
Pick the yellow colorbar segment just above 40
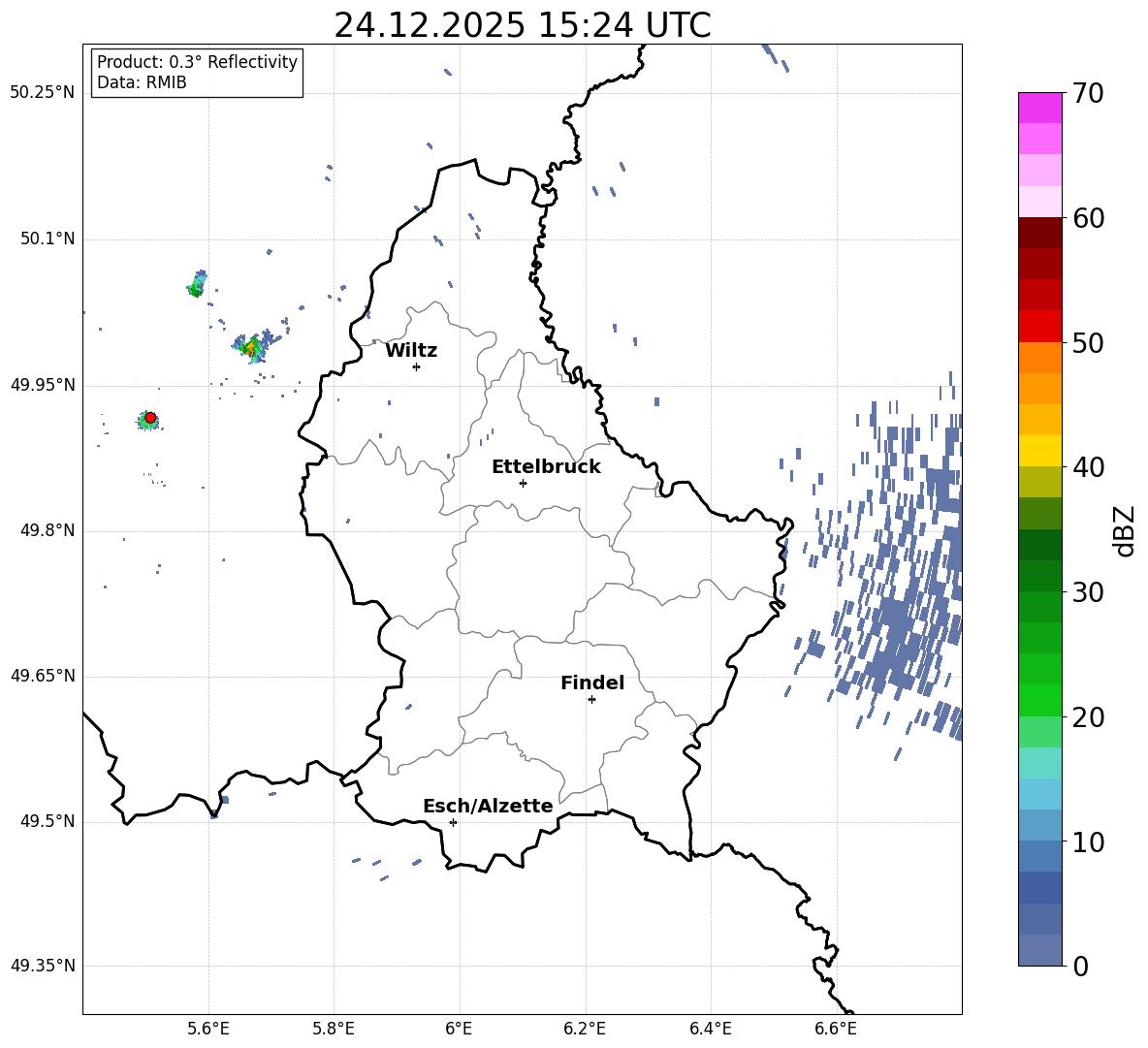(1040, 451)
